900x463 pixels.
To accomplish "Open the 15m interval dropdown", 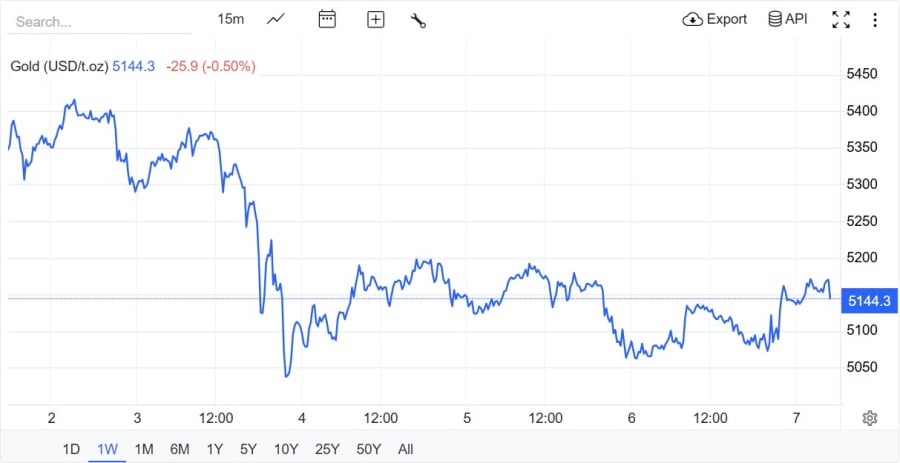I will [x=231, y=19].
